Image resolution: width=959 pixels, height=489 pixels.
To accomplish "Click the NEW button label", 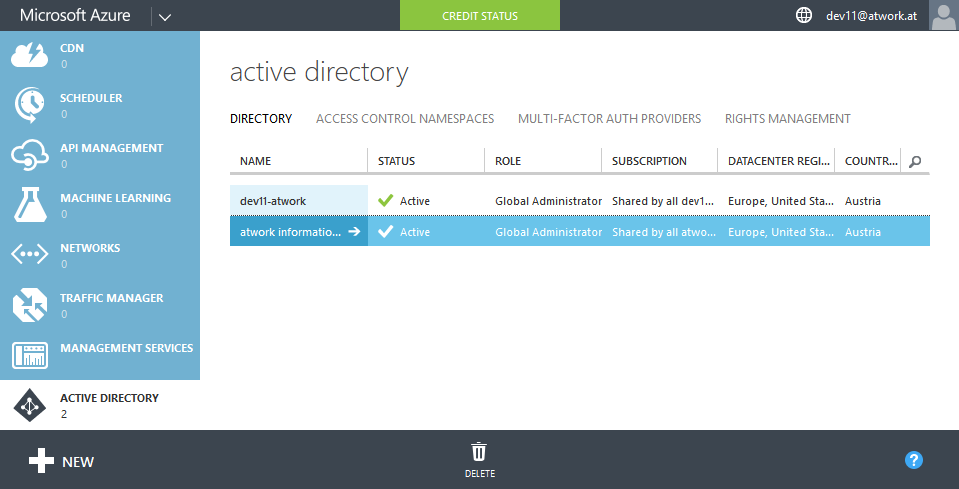I will click(x=78, y=461).
